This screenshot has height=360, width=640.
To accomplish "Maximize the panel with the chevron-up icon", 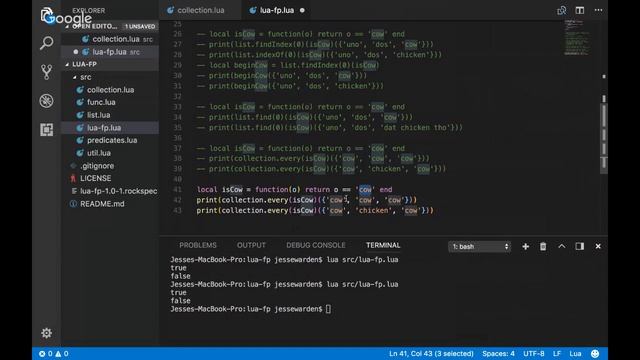I will pyautogui.click(x=562, y=247).
